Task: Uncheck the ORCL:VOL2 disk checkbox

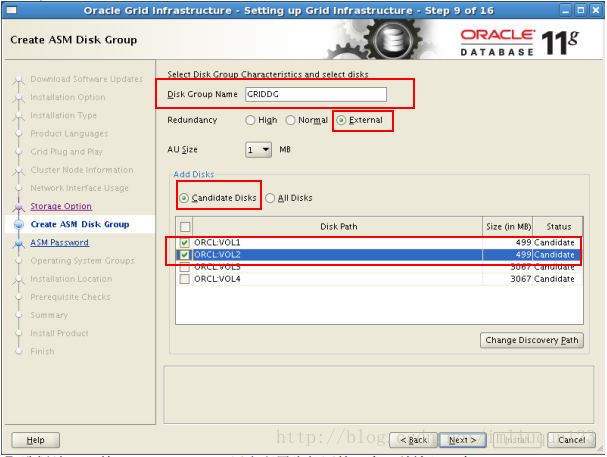Action: point(185,255)
